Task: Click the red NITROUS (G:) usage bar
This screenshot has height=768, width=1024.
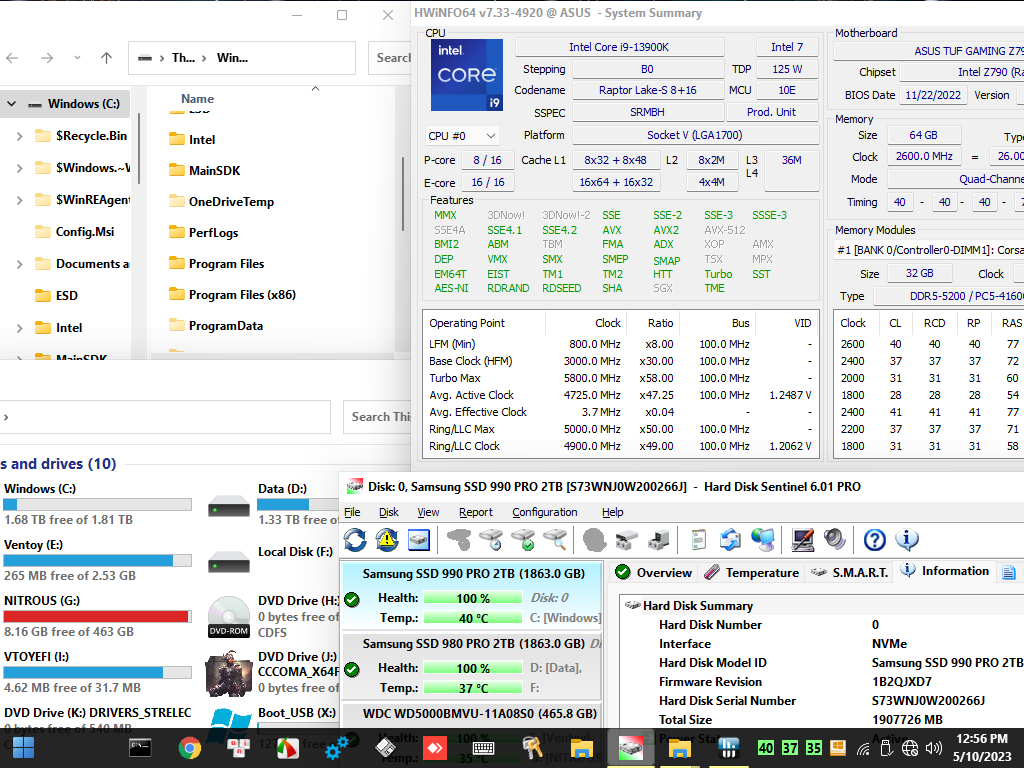Action: 97,616
